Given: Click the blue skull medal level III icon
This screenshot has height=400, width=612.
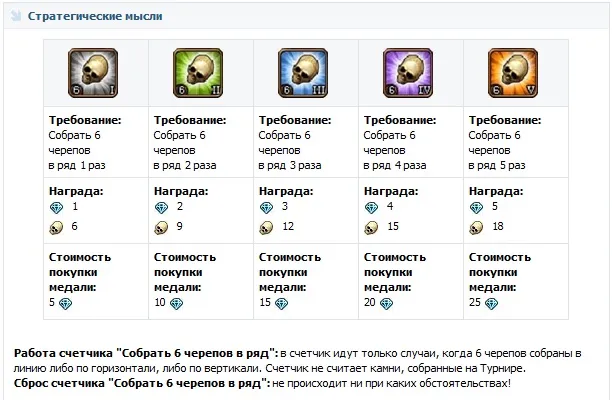Looking at the screenshot, I should pyautogui.click(x=303, y=72).
